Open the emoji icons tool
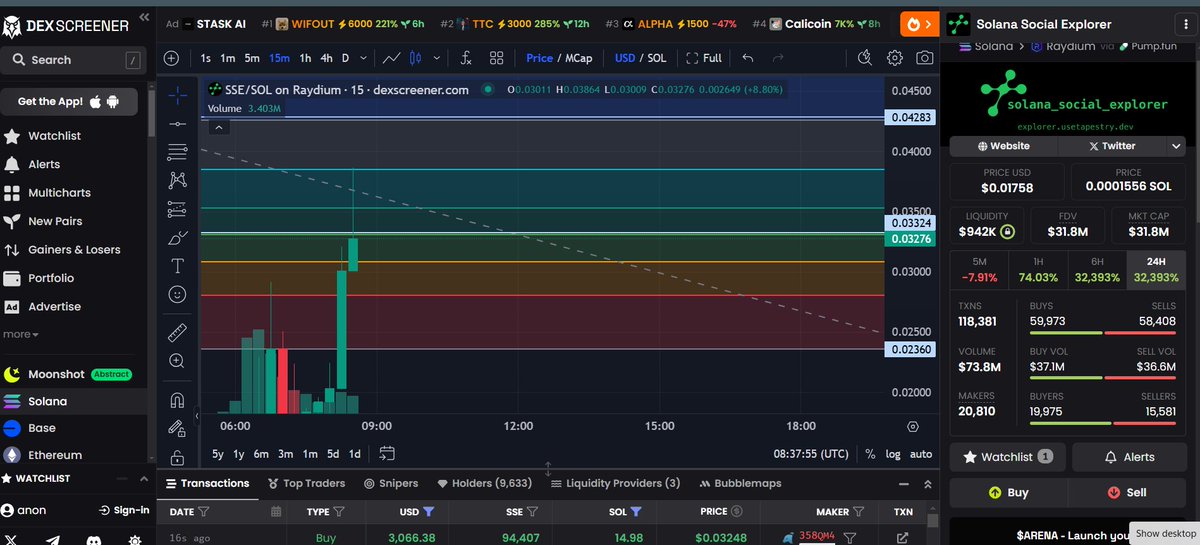The height and width of the screenshot is (545, 1200). coord(177,294)
